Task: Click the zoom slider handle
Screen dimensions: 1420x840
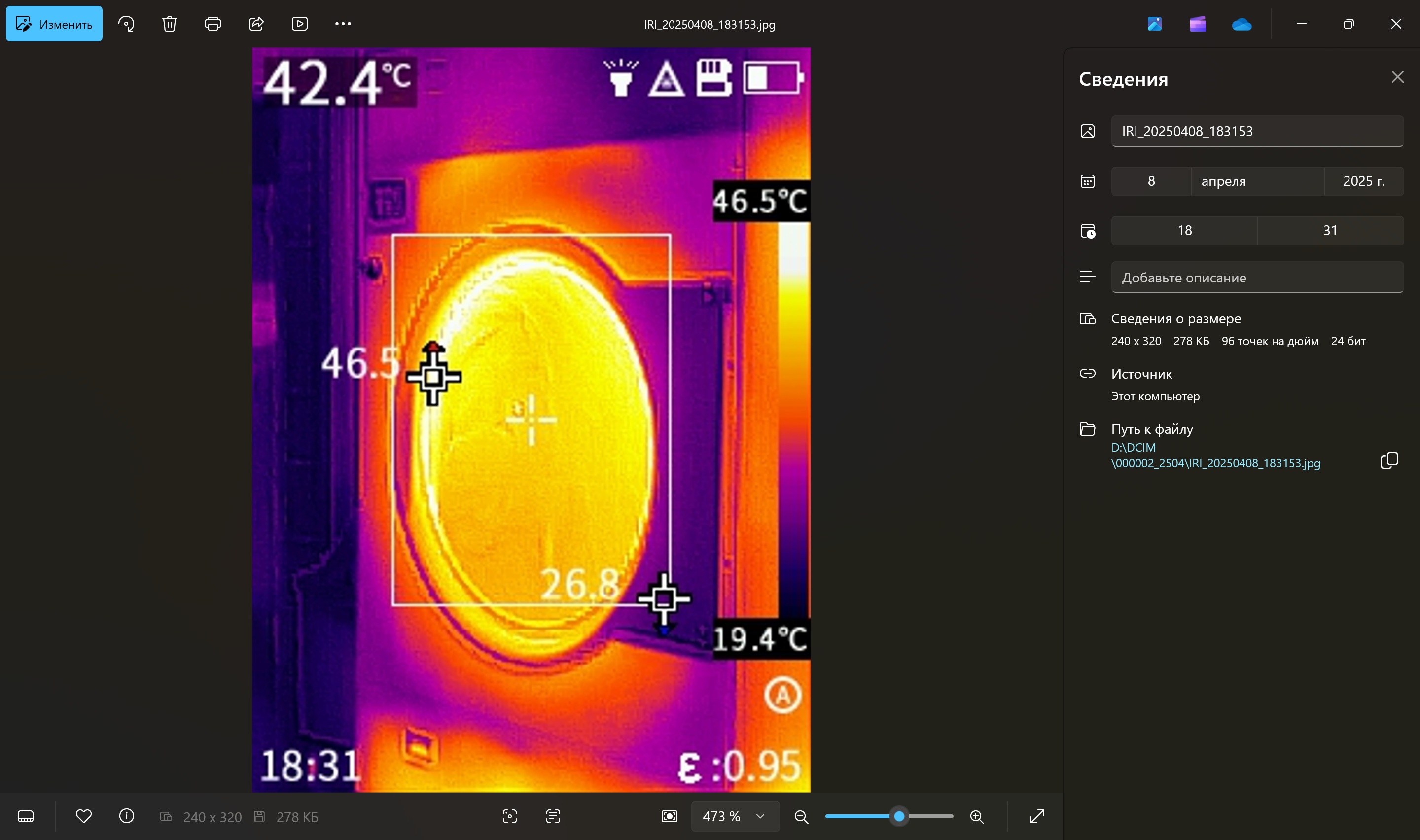Action: pos(899,816)
